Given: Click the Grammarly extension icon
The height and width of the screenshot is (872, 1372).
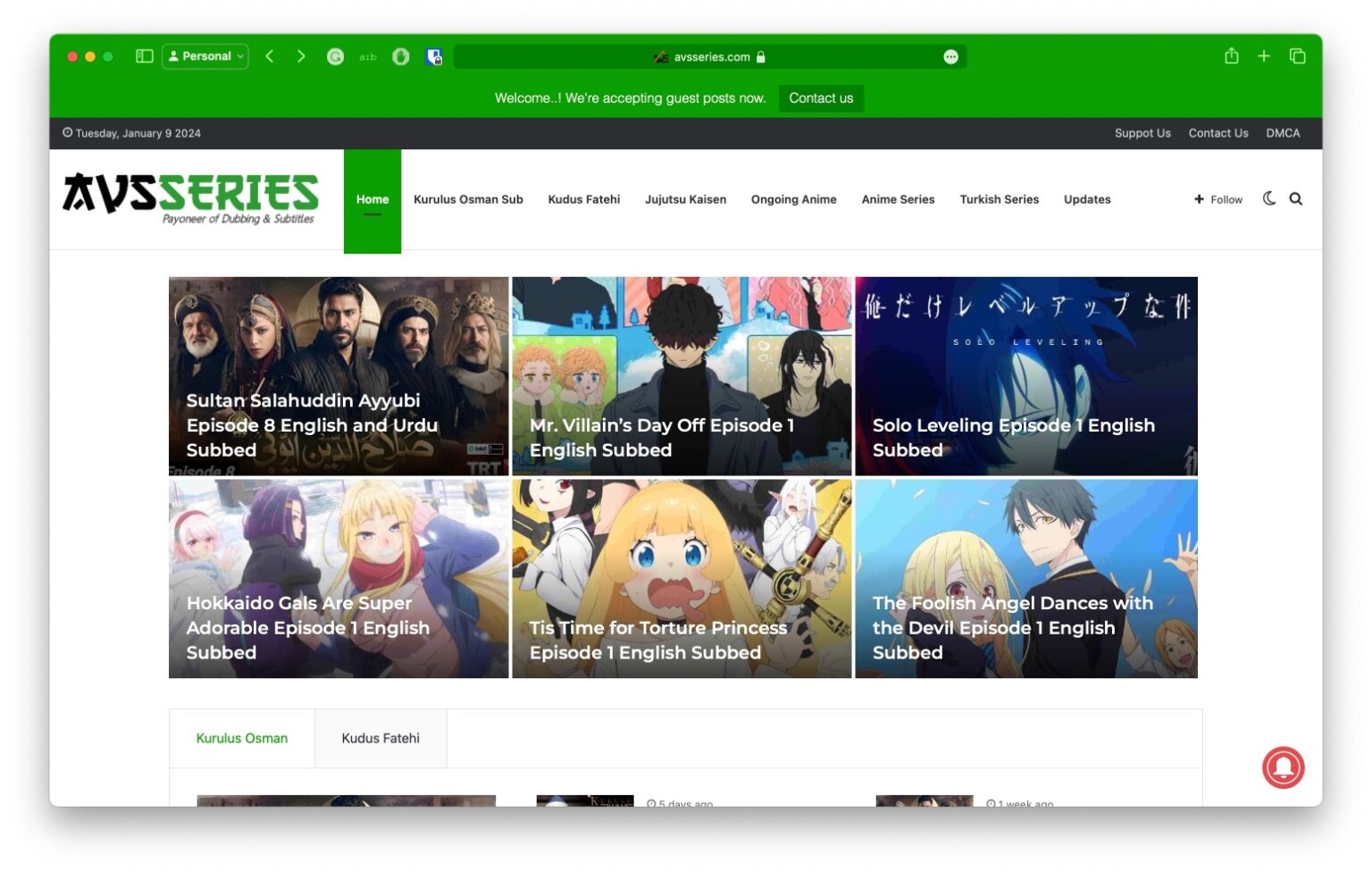Looking at the screenshot, I should pos(335,55).
